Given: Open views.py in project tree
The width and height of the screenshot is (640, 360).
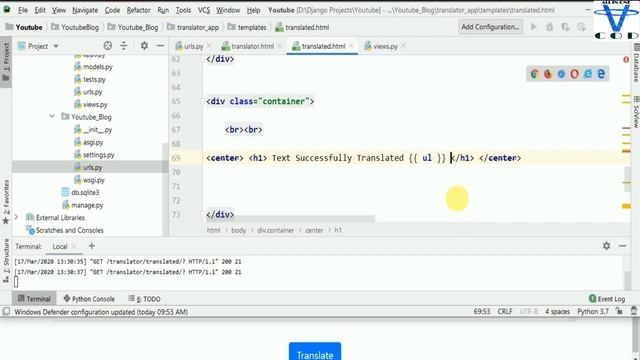Looking at the screenshot, I should [x=91, y=104].
